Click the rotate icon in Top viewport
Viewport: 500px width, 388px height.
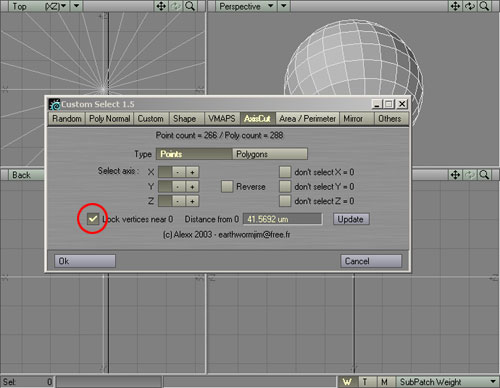coord(175,6)
